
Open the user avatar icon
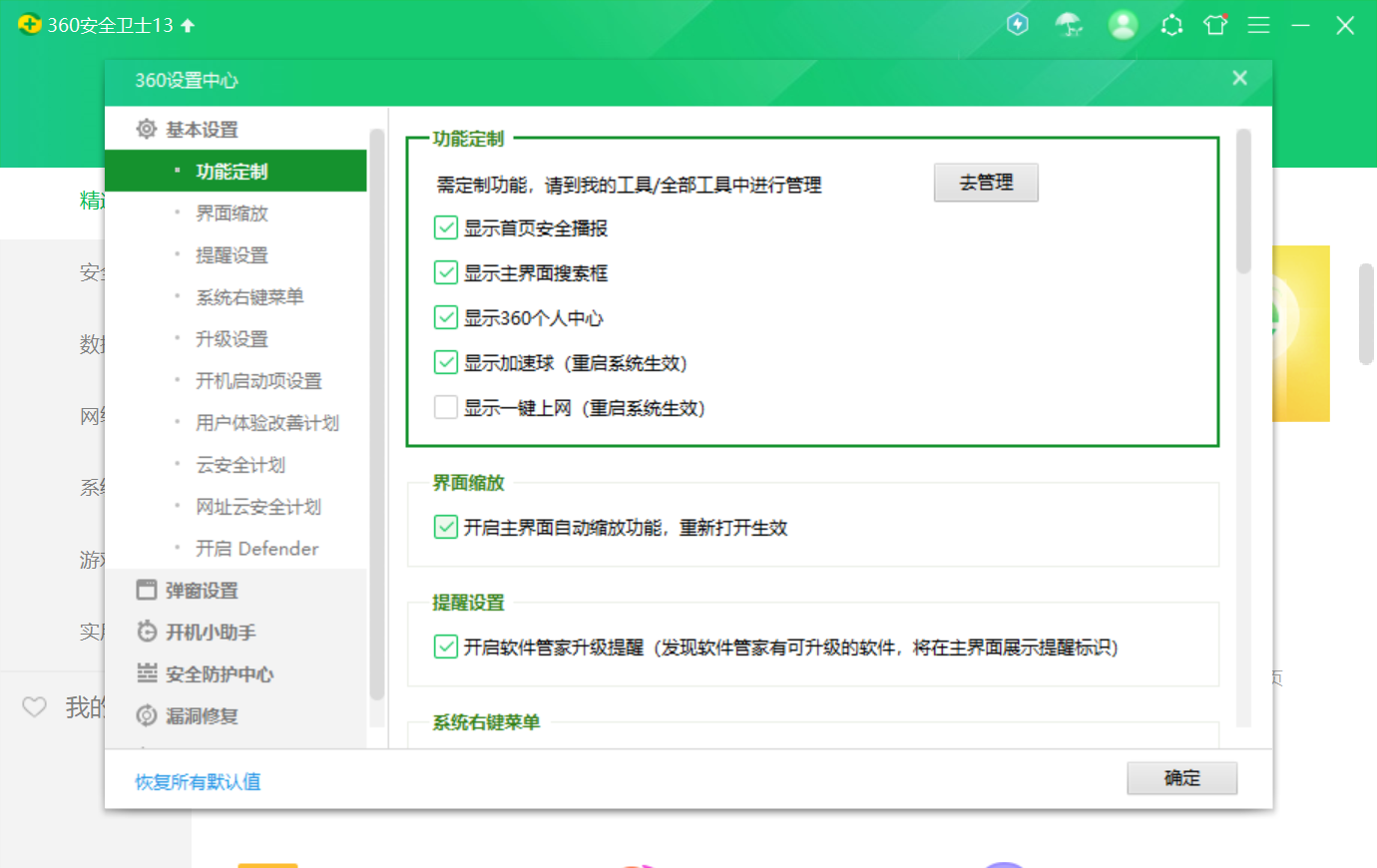[x=1123, y=24]
